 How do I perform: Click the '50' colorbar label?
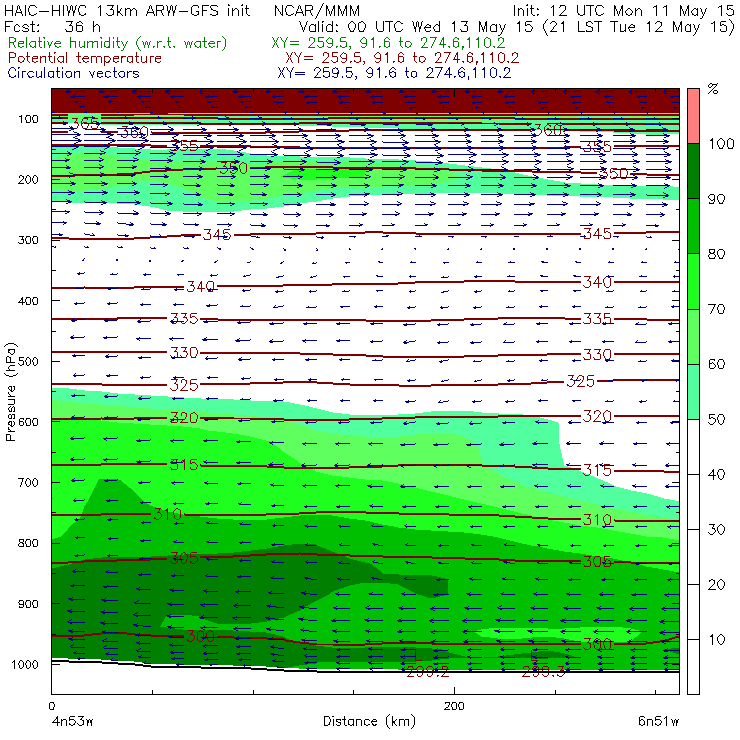[x=716, y=420]
